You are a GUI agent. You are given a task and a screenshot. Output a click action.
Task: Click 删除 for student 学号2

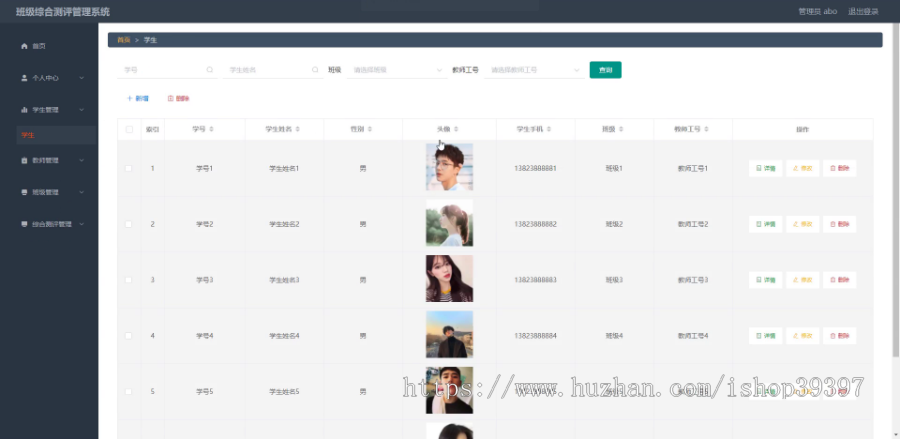839,224
